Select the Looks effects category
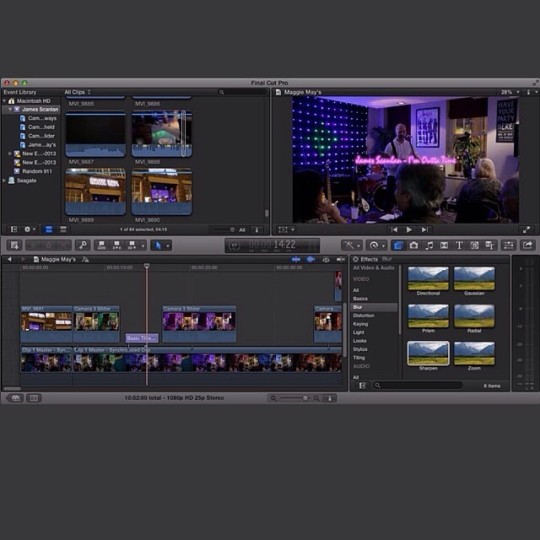The width and height of the screenshot is (540, 540). coord(359,341)
